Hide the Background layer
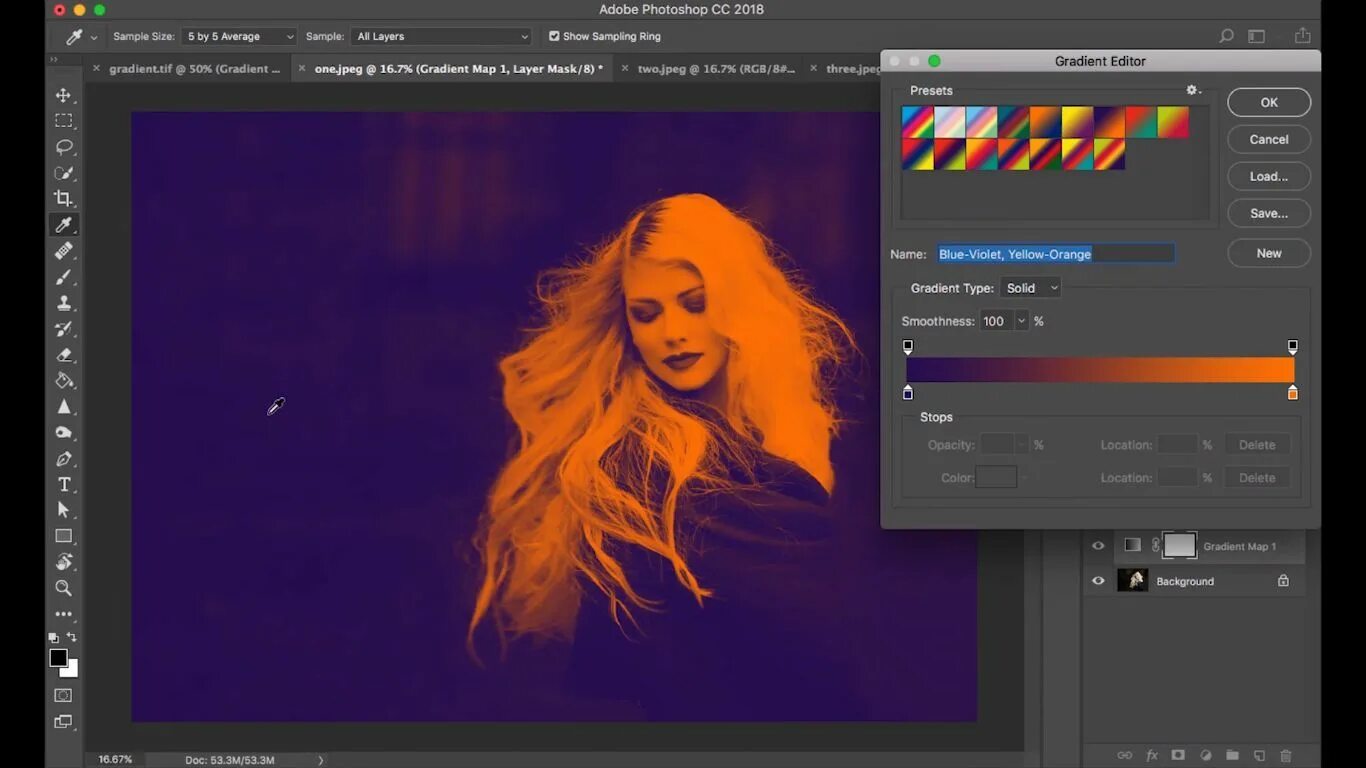1366x768 pixels. 1098,581
